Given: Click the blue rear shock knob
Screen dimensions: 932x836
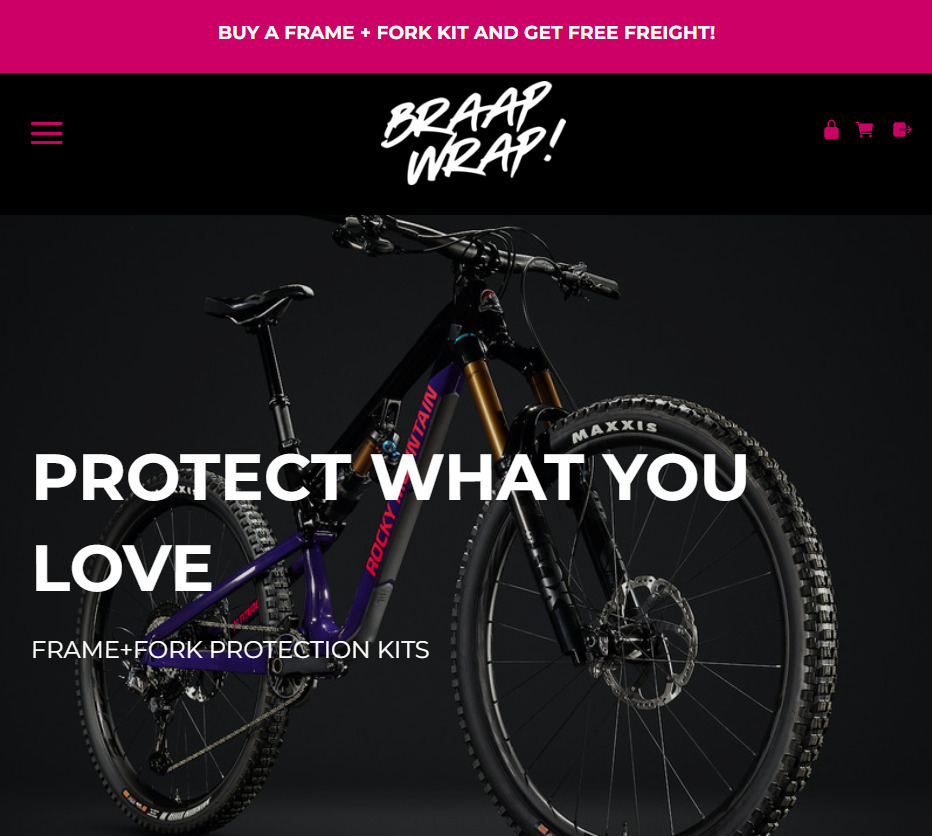Looking at the screenshot, I should 391,449.
